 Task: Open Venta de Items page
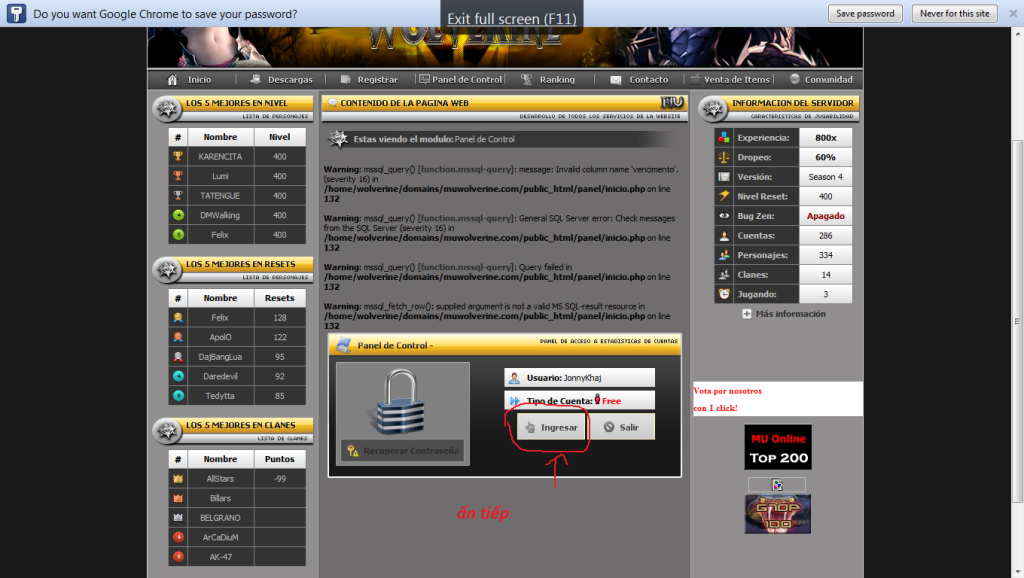pos(737,80)
